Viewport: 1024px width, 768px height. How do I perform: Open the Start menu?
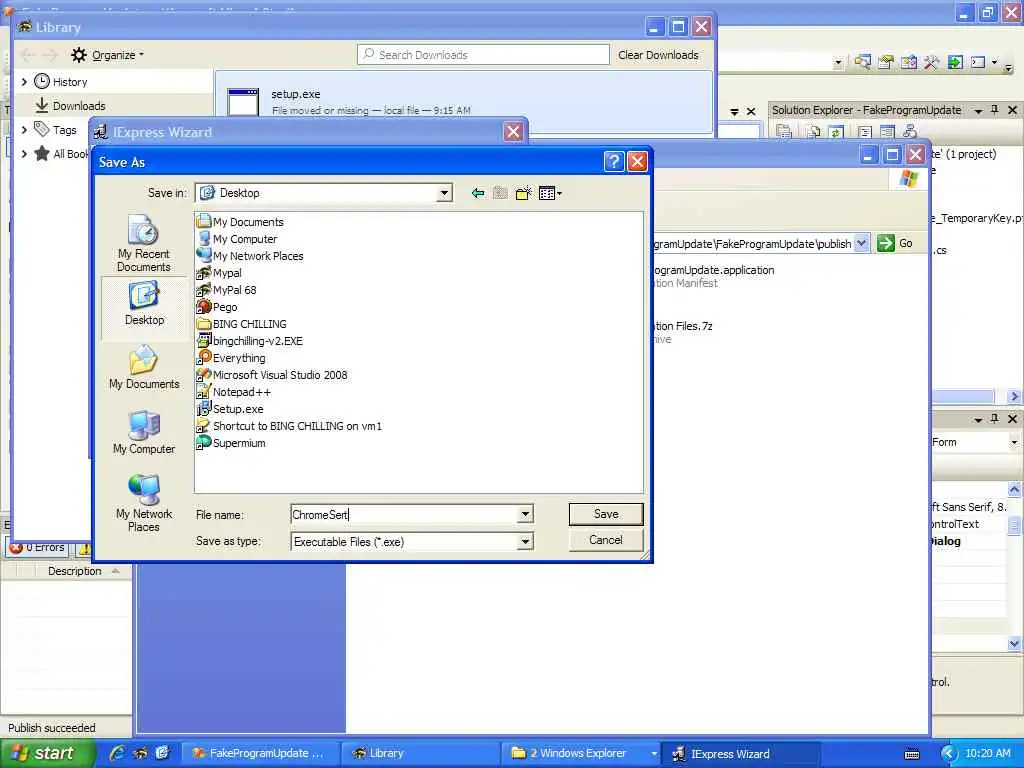coord(46,753)
